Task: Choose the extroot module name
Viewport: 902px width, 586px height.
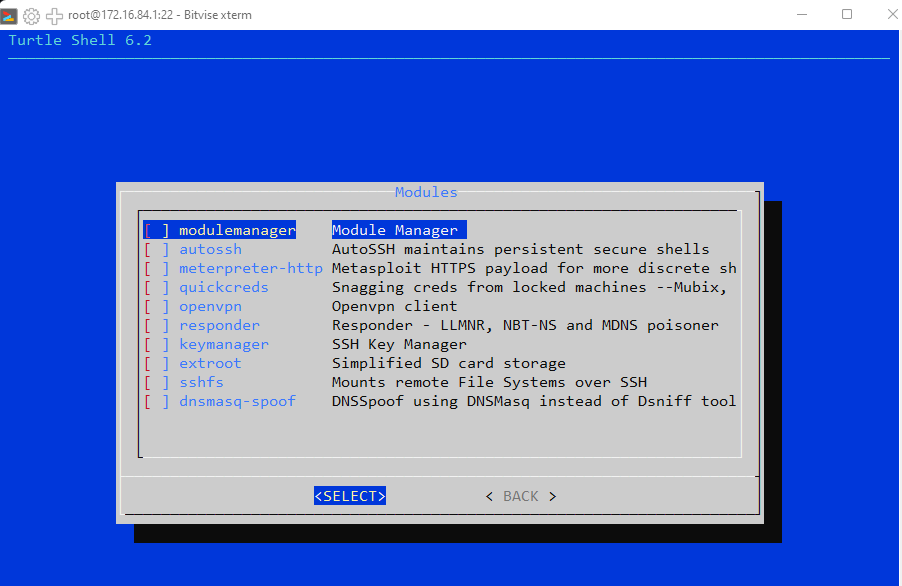Action: pos(210,363)
